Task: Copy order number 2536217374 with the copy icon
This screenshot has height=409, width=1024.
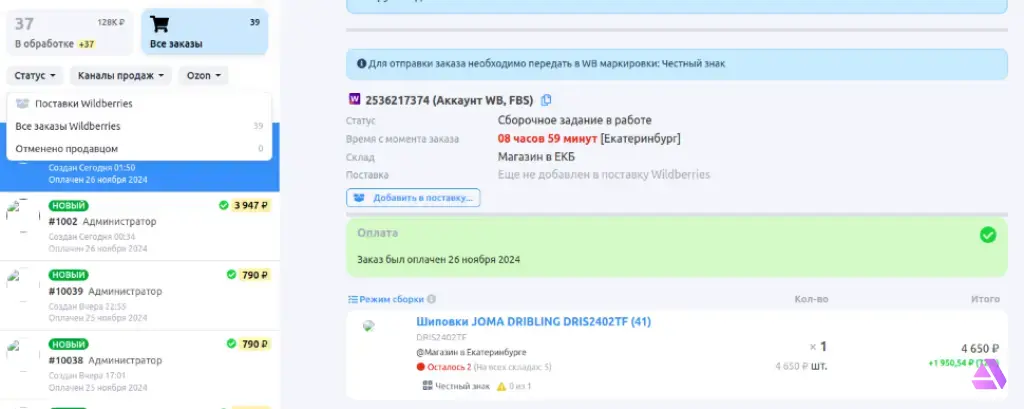Action: [x=547, y=100]
